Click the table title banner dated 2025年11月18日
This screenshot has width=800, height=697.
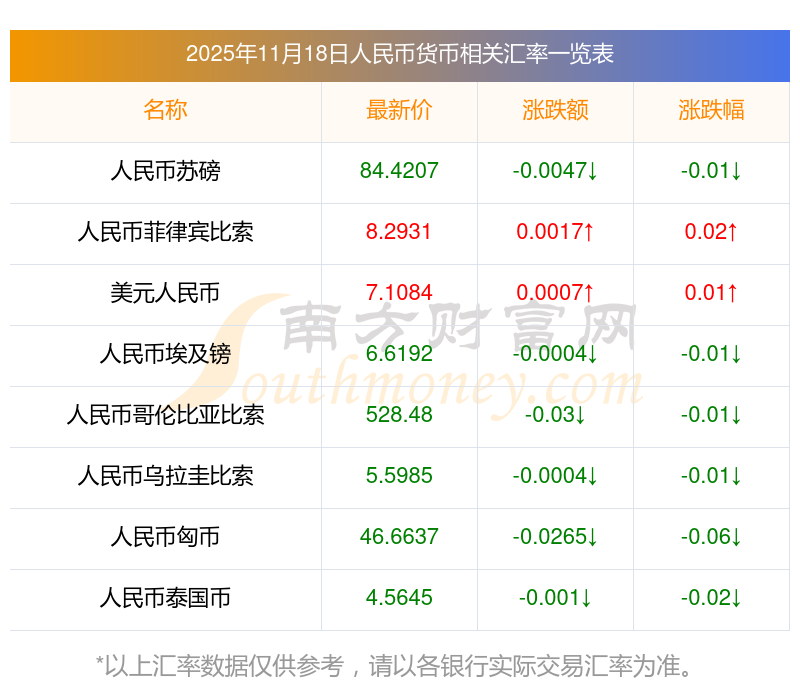pyautogui.click(x=400, y=56)
